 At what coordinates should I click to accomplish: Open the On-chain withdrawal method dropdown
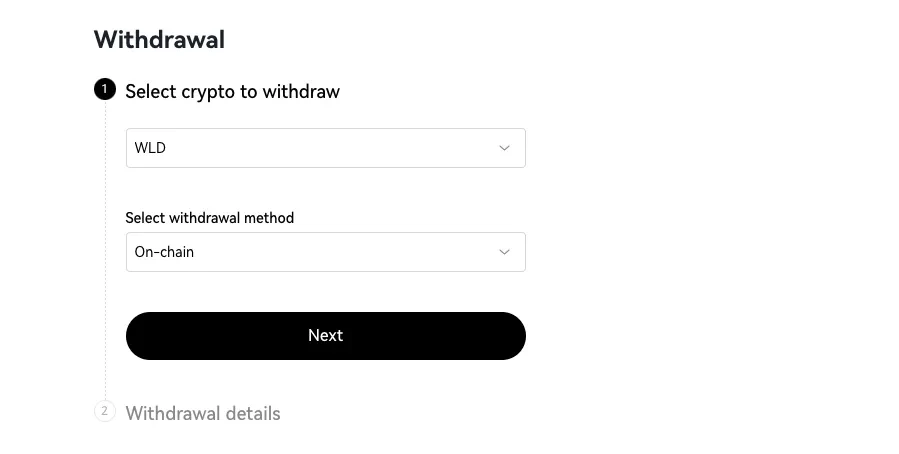[x=325, y=252]
